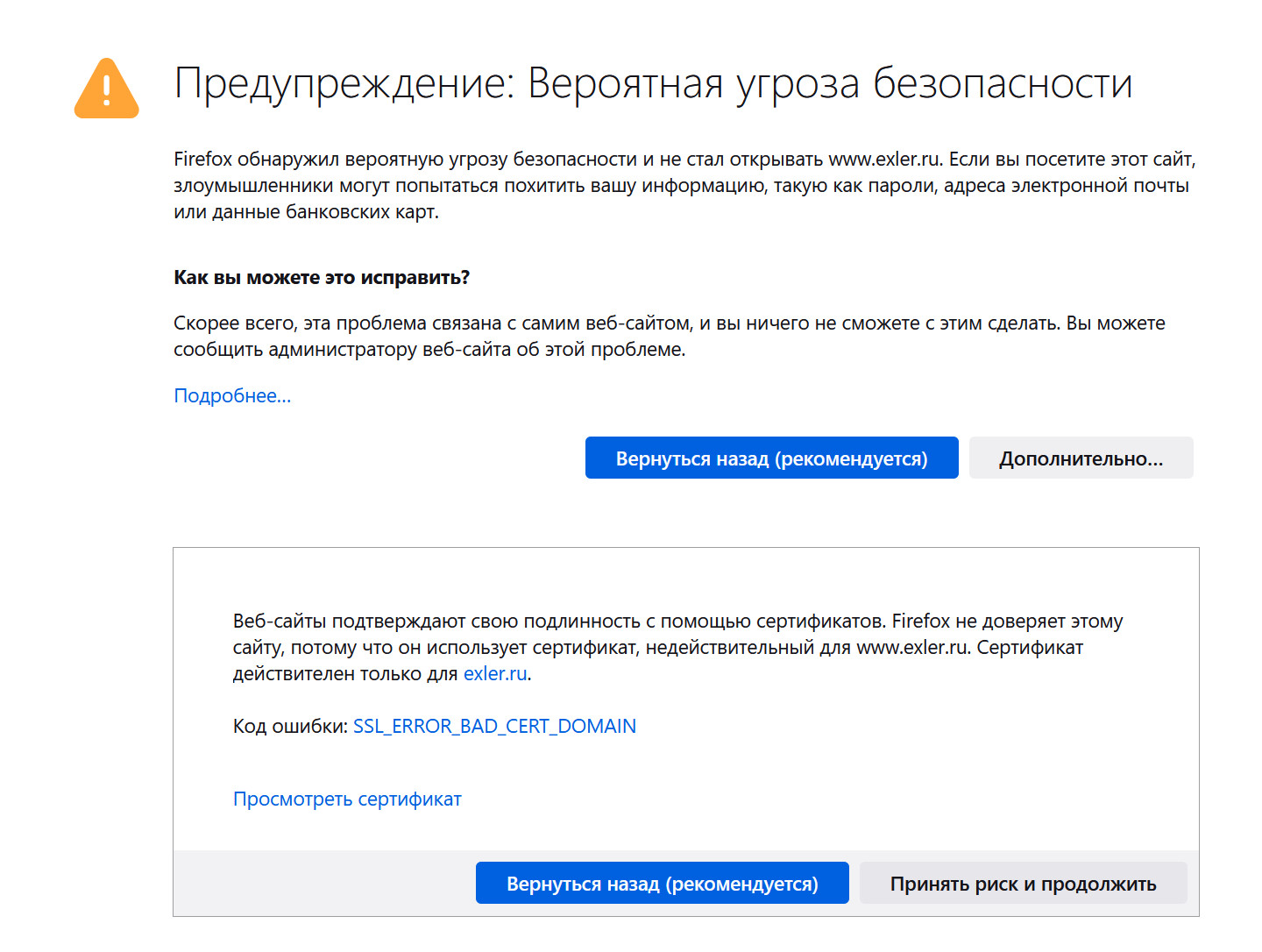The height and width of the screenshot is (952, 1262).
Task: Click the "Код ошибки:" label
Action: [290, 727]
